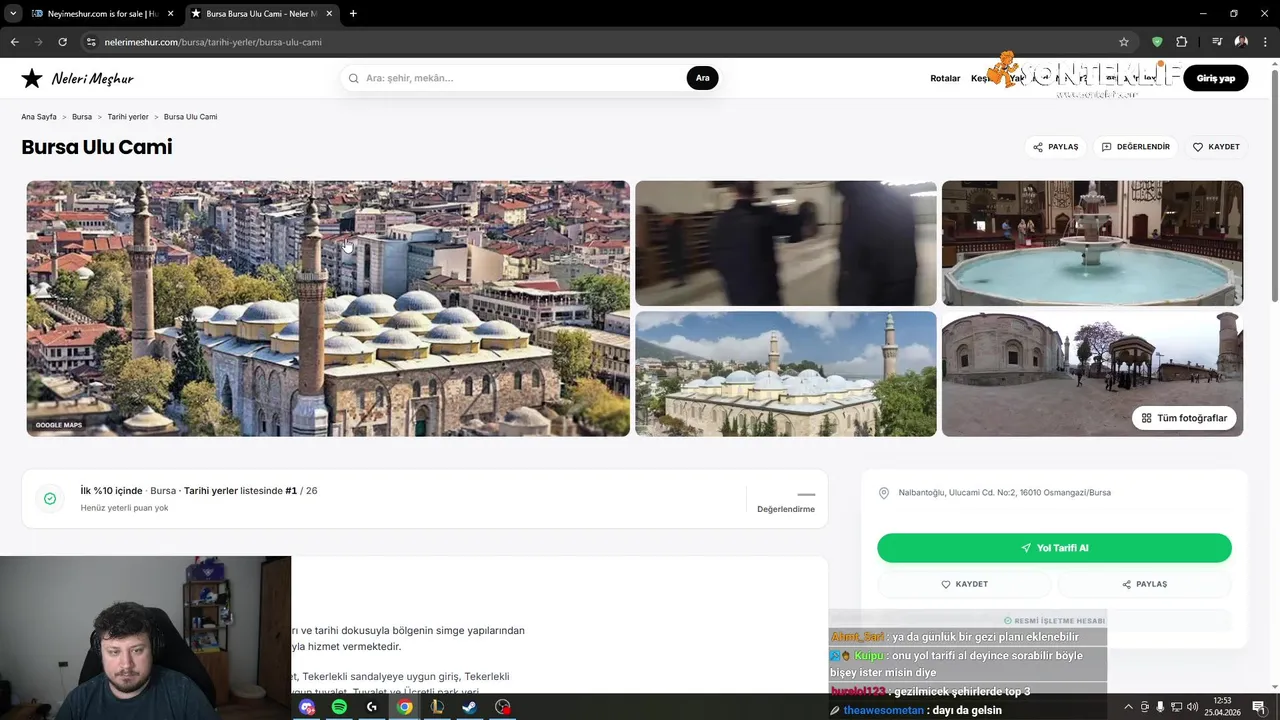Click the Giriş yap button

tap(1215, 78)
